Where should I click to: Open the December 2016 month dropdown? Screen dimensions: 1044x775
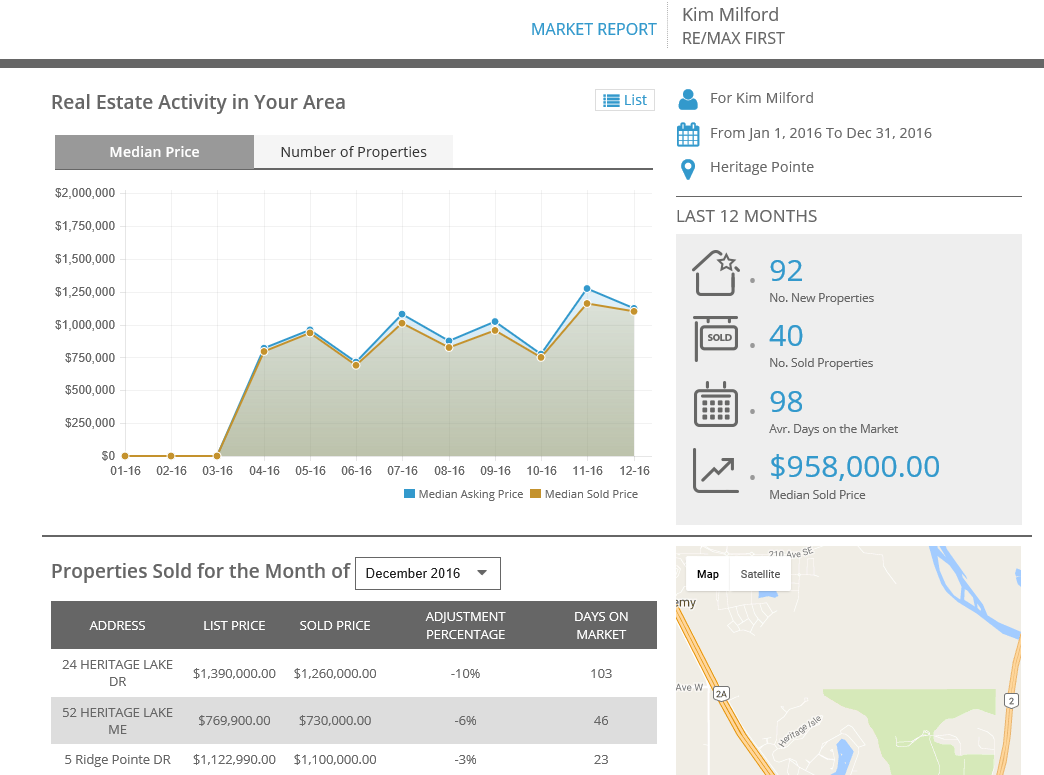[427, 574]
